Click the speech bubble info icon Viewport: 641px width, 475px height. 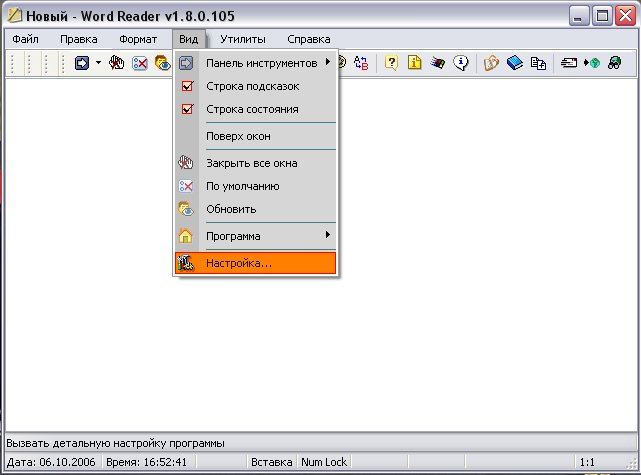coord(461,63)
